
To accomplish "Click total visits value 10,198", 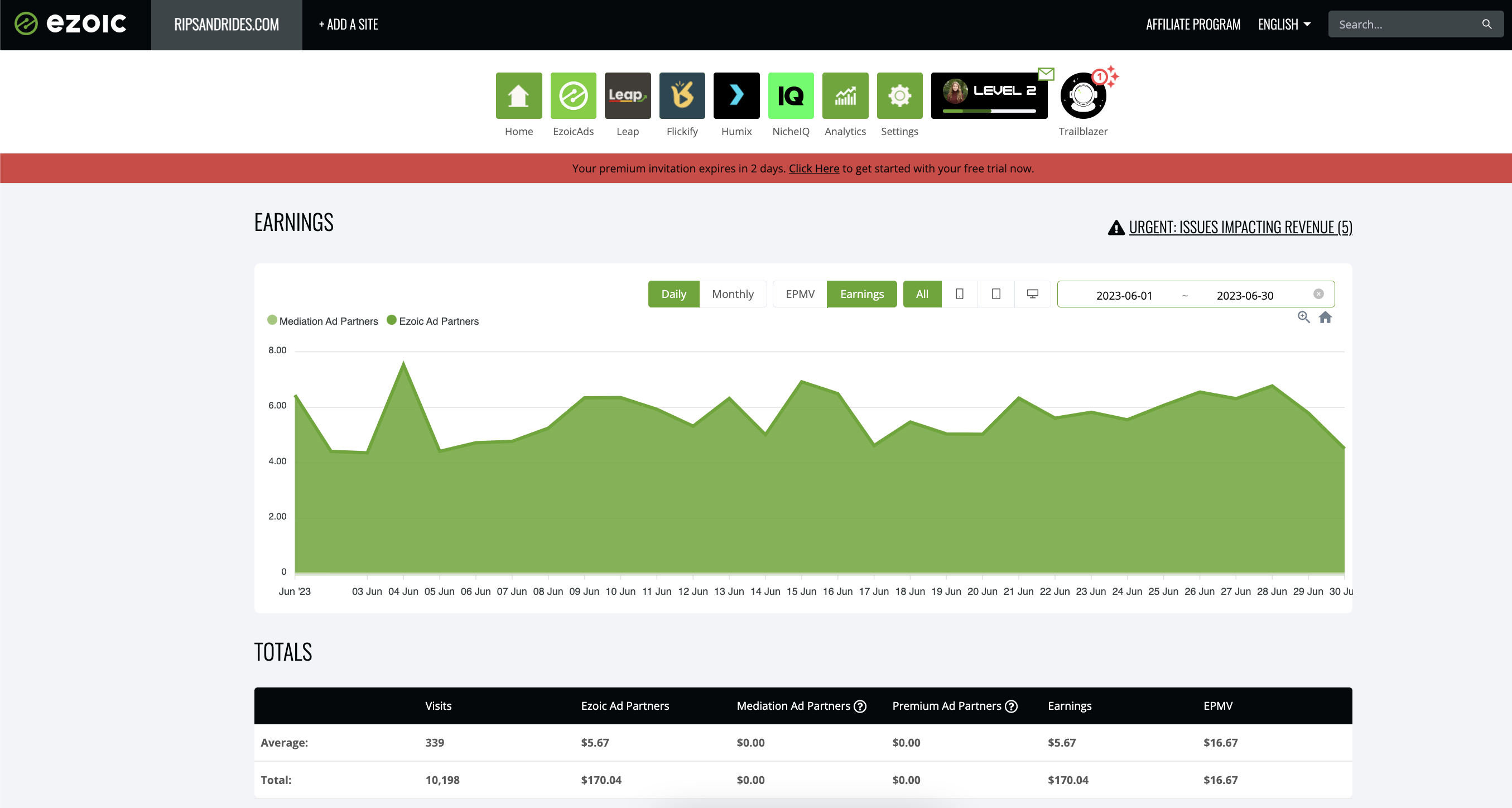I will [442, 780].
